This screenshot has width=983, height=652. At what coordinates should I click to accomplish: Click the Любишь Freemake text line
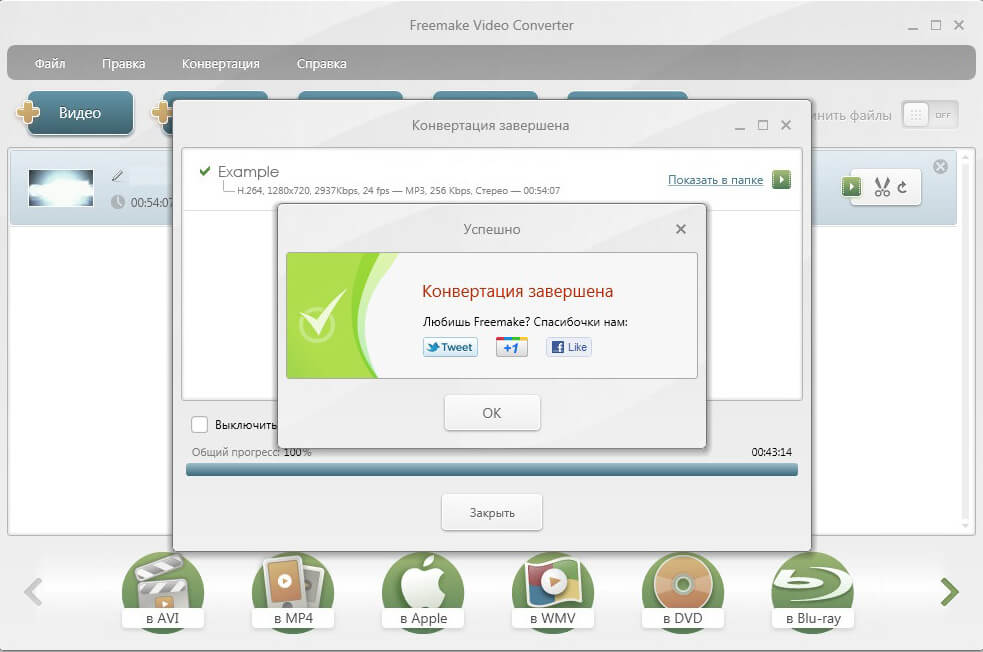(x=525, y=322)
